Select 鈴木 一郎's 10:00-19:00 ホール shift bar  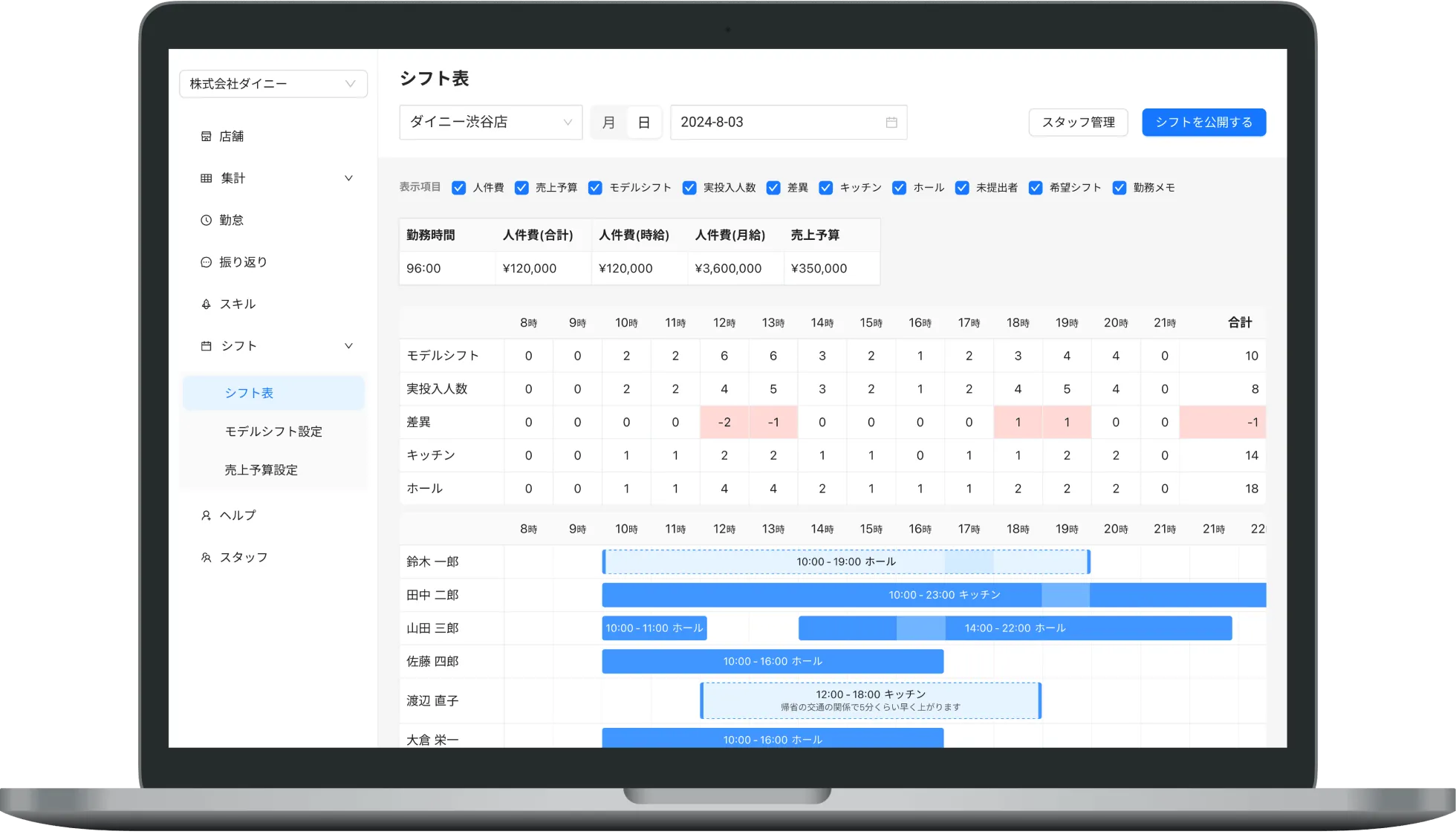(845, 562)
